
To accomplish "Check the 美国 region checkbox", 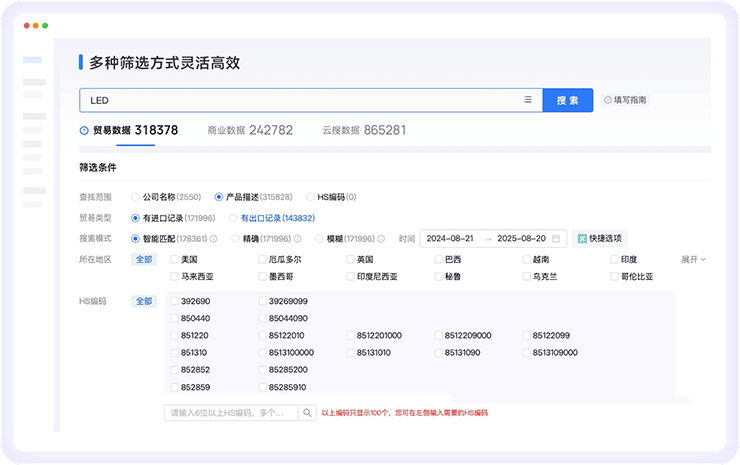I will pos(175,260).
